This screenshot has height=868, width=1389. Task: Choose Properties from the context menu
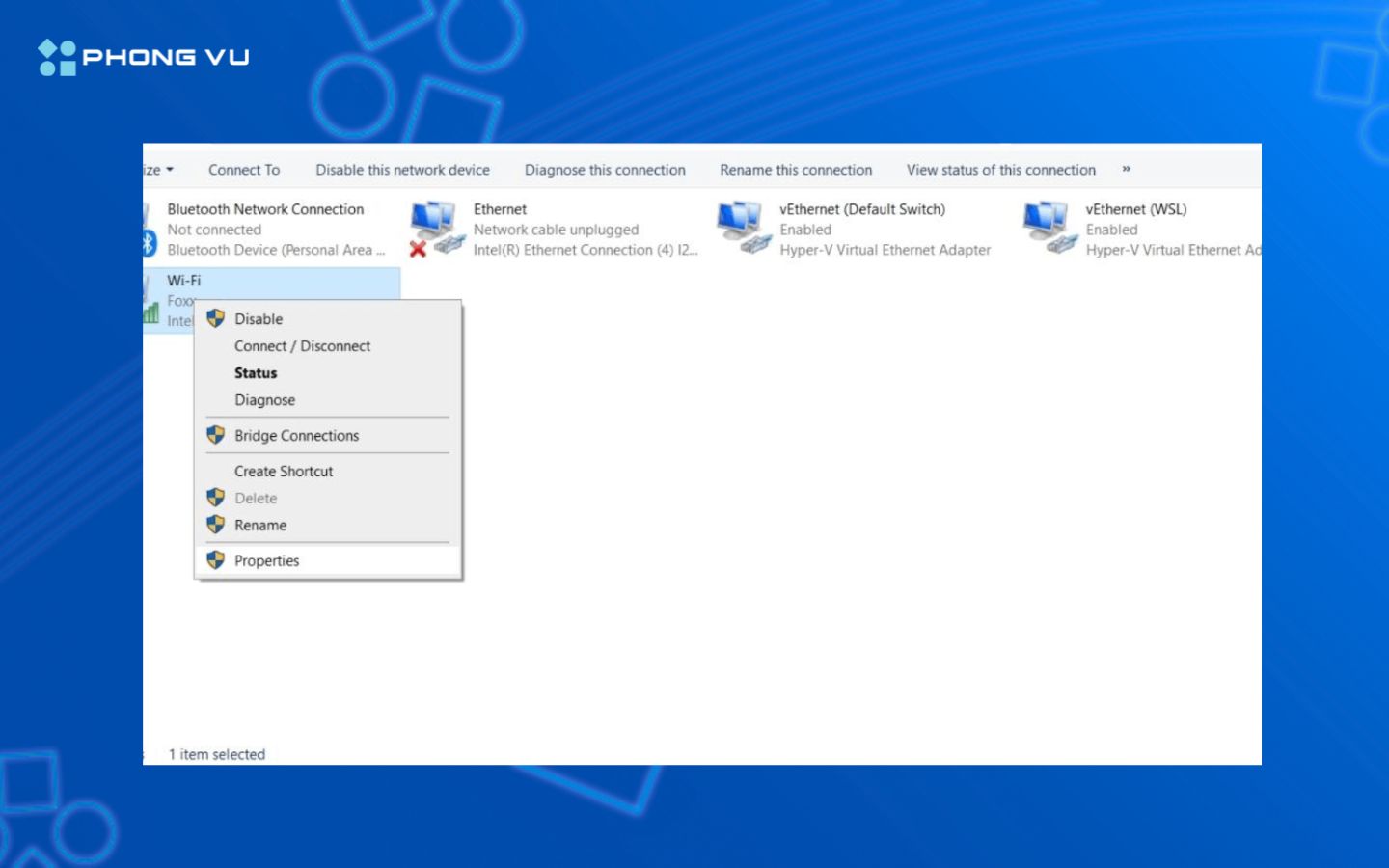point(267,560)
